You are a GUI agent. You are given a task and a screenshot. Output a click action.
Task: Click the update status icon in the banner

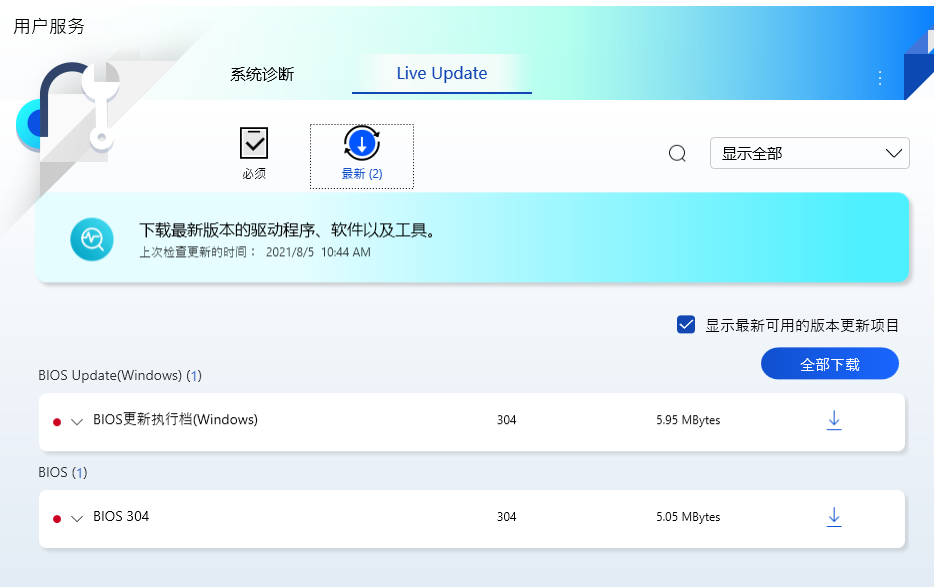91,239
